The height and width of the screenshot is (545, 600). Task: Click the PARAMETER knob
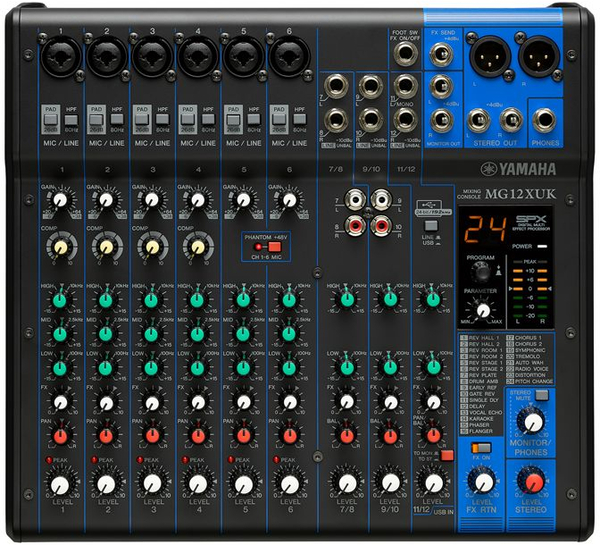[x=483, y=310]
